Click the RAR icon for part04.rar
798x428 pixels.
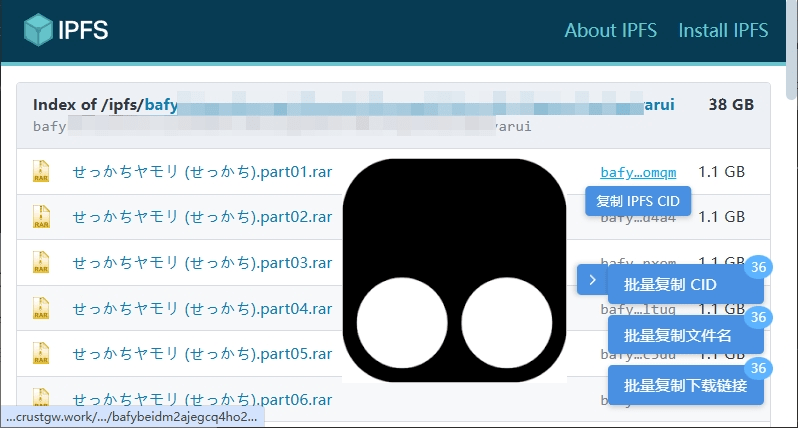pos(41,308)
